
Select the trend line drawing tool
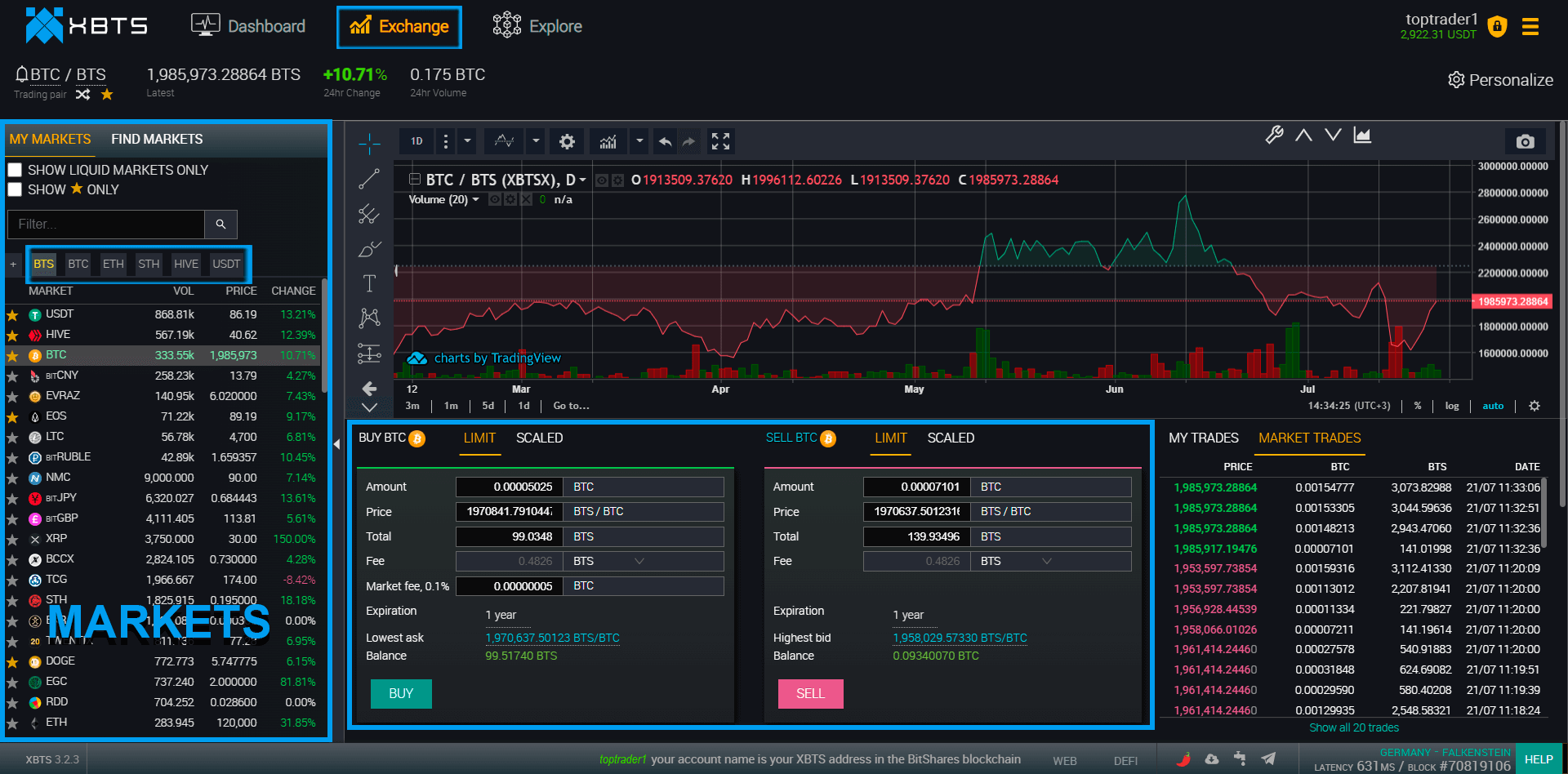click(369, 179)
